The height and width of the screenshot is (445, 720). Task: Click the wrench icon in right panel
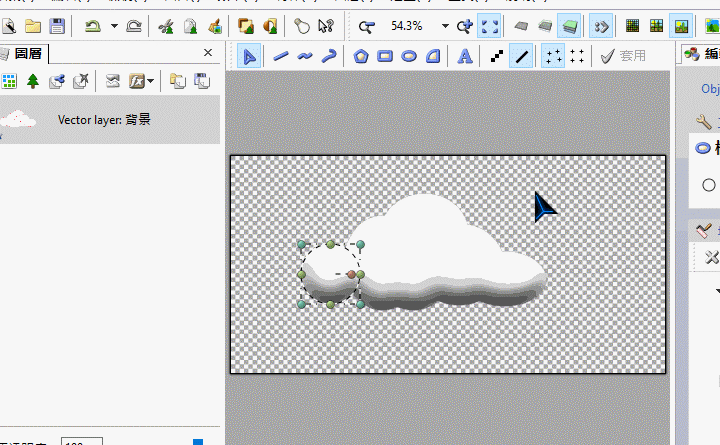point(703,122)
